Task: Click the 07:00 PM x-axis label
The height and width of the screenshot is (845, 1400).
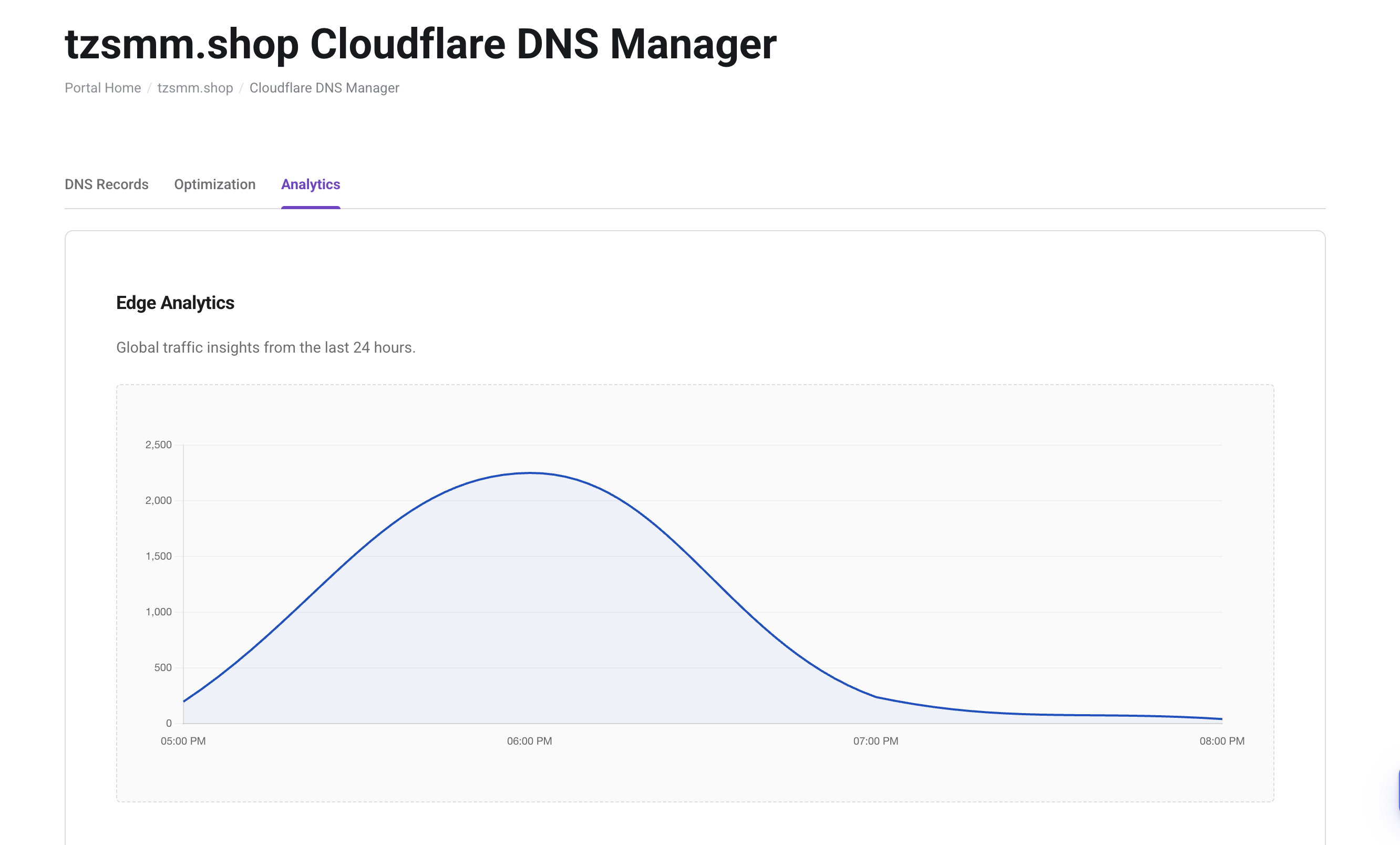Action: 875,741
